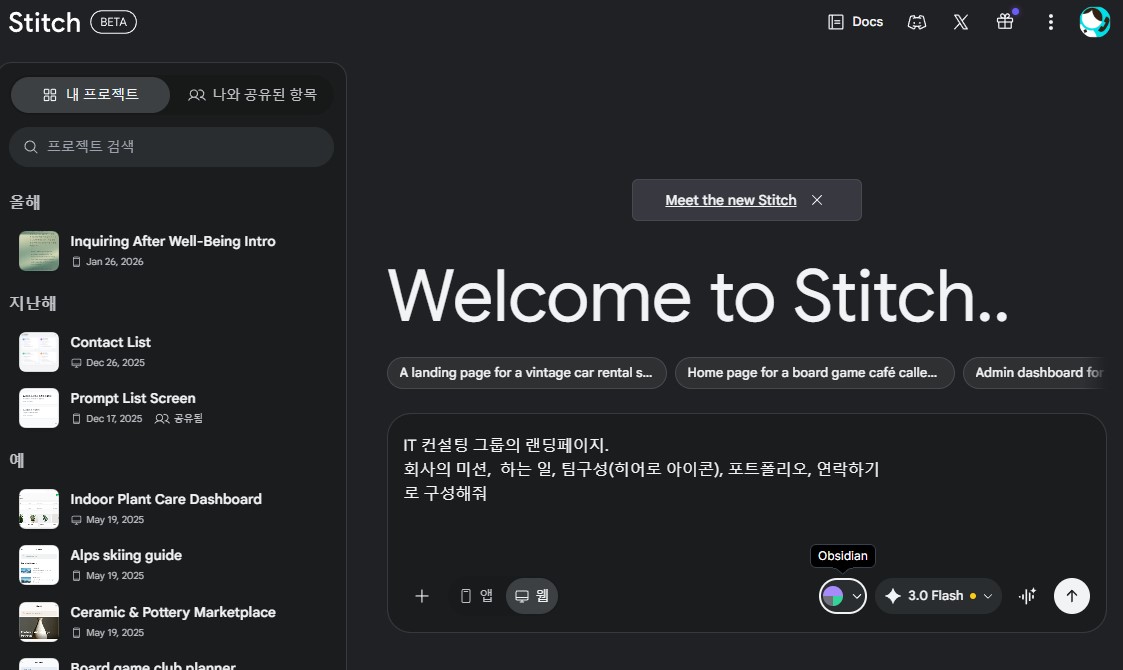
Task: Open the X social icon
Action: (961, 22)
